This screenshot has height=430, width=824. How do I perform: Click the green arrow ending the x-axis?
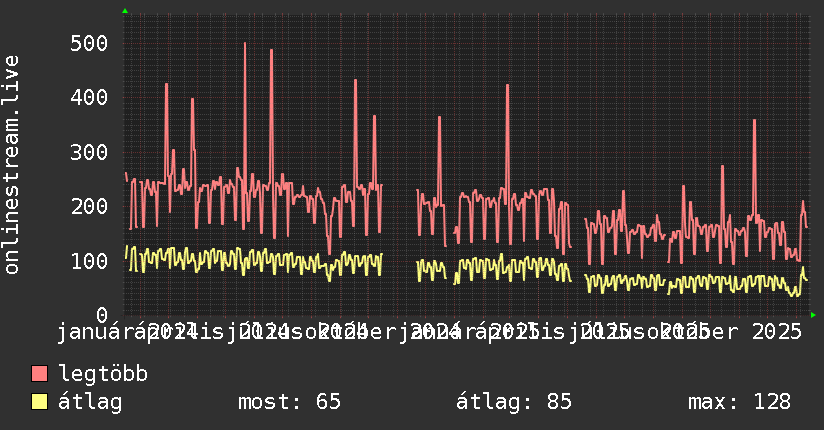tap(813, 315)
